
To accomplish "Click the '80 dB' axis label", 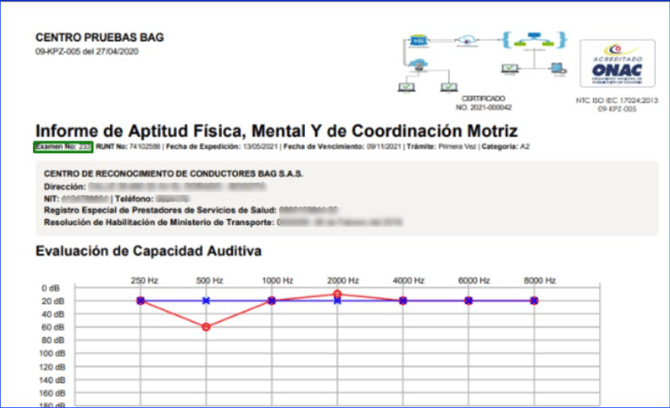I will (53, 340).
